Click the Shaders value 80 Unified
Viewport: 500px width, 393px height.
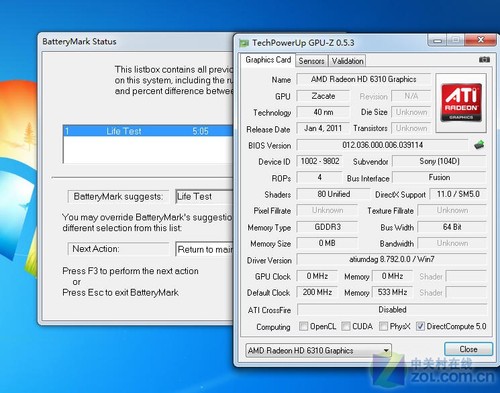click(333, 194)
